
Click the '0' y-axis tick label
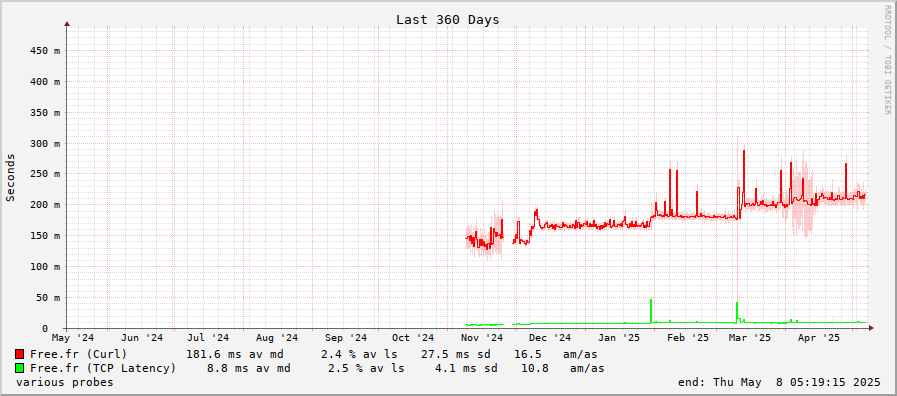coord(44,328)
